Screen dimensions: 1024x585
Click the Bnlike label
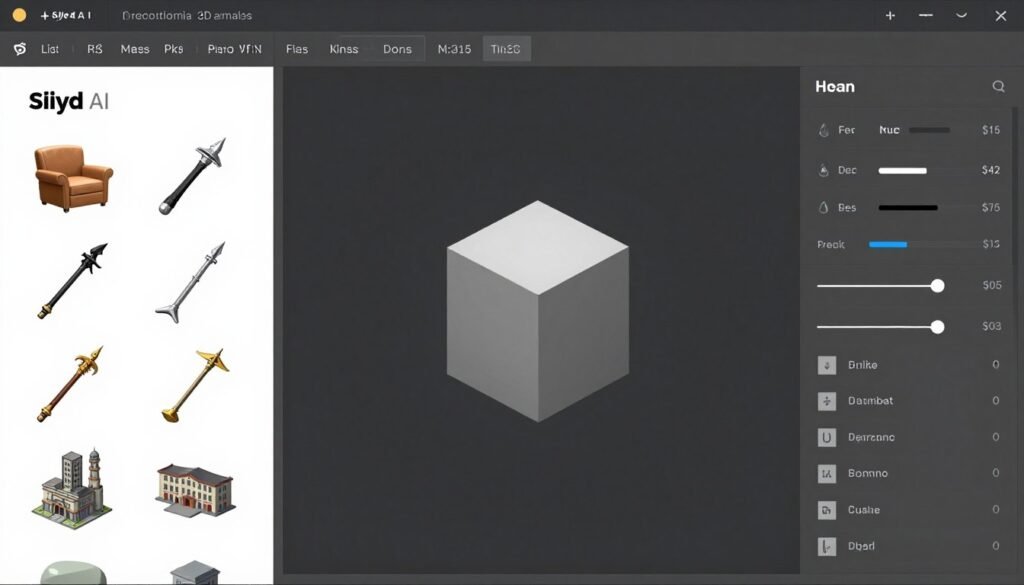click(x=862, y=365)
